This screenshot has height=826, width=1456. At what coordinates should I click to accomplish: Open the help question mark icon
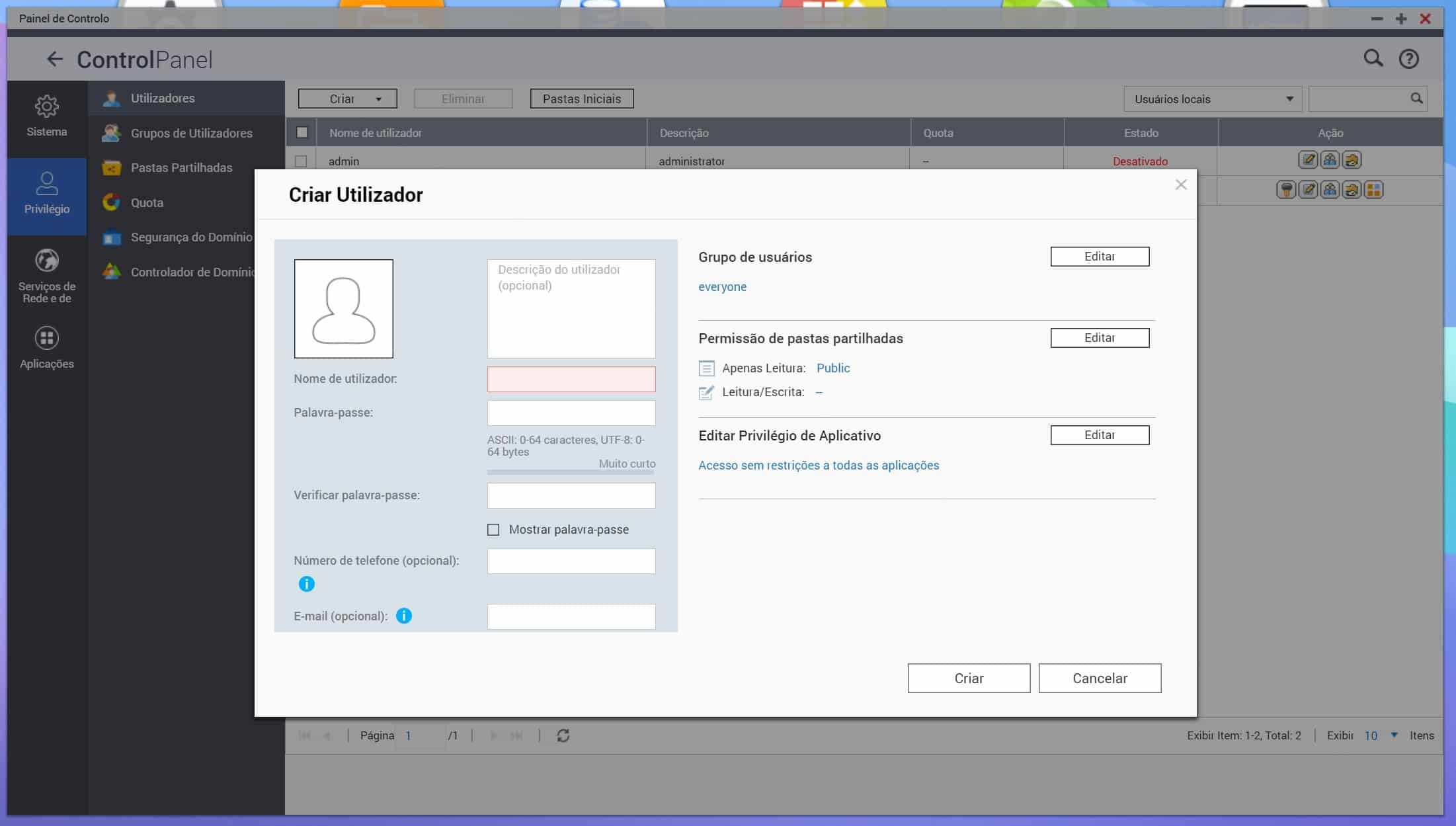(x=1408, y=59)
